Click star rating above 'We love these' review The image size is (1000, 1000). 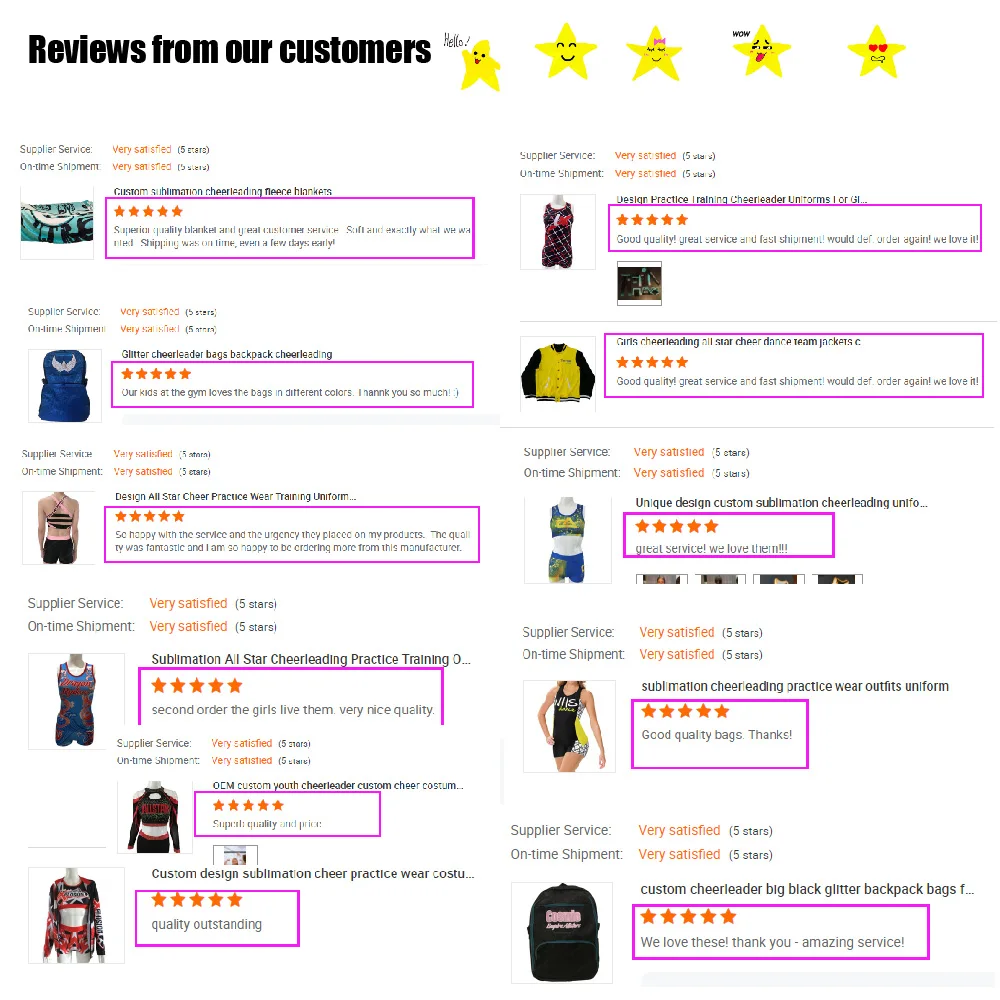pyautogui.click(x=688, y=916)
